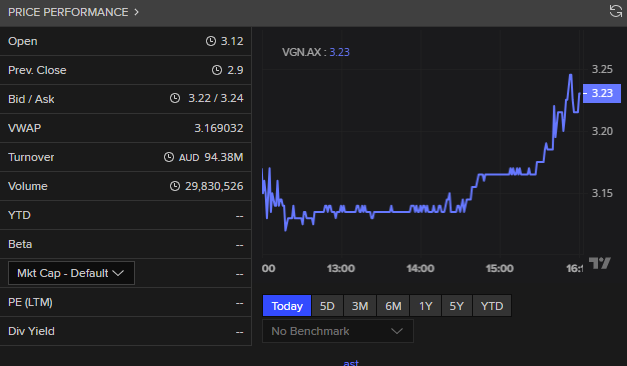Switch chart to 6M range
The width and height of the screenshot is (627, 366).
393,306
